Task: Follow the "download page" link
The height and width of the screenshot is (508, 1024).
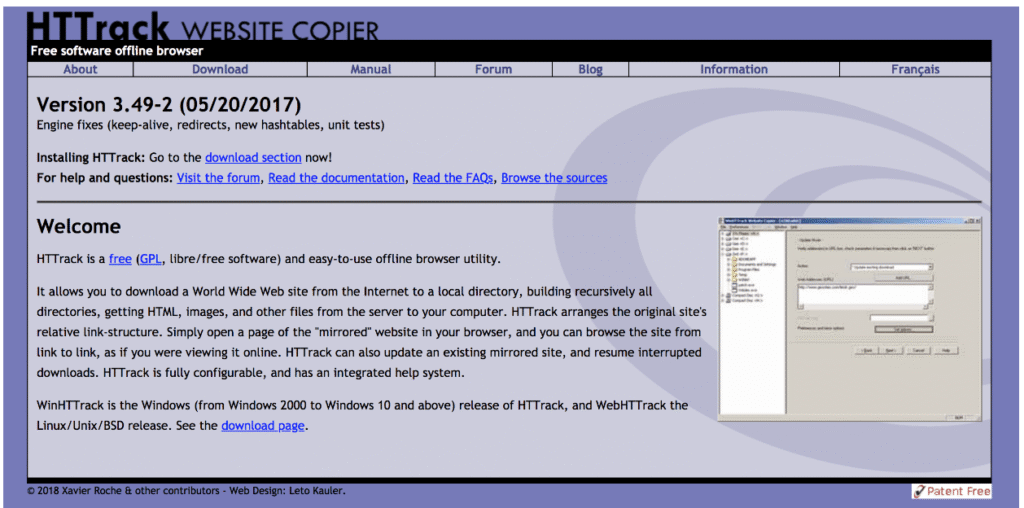Action: [x=263, y=425]
